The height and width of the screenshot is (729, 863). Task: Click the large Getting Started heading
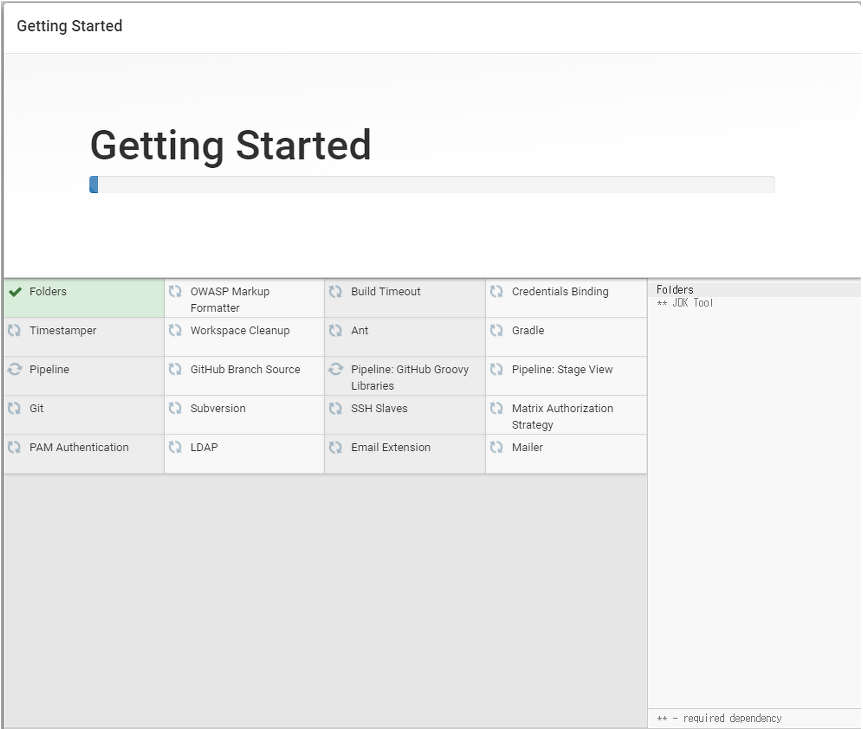click(x=231, y=145)
